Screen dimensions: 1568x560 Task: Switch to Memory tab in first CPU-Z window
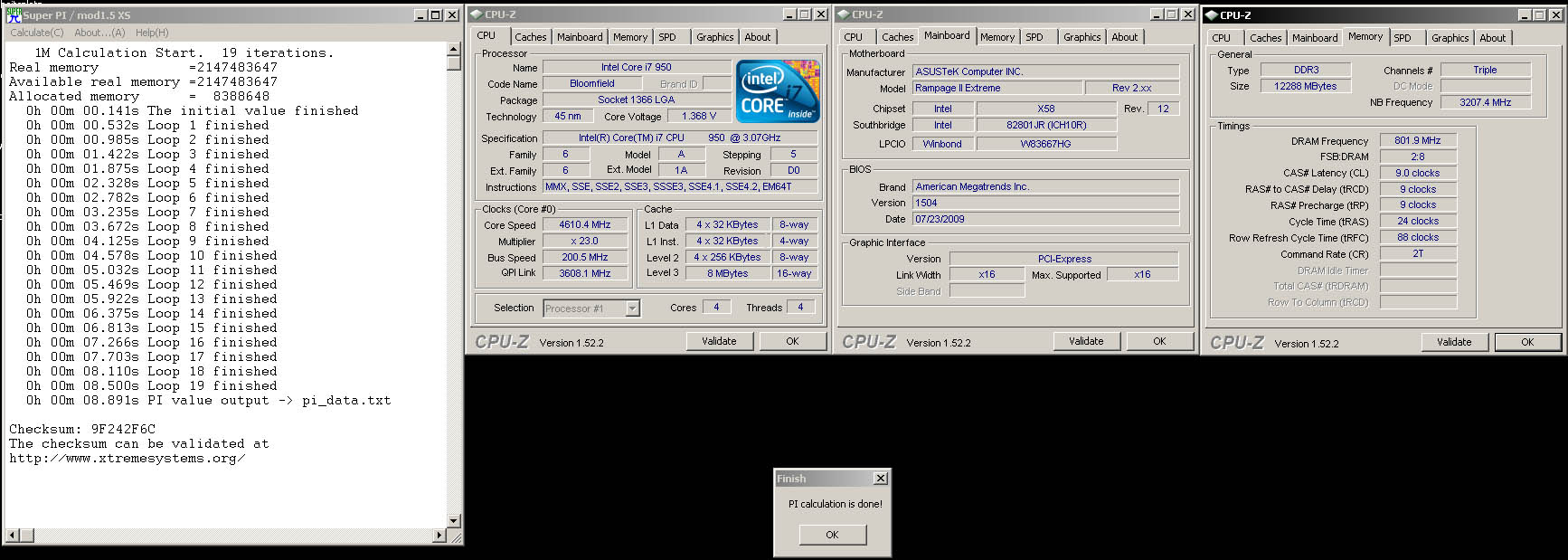pos(630,37)
